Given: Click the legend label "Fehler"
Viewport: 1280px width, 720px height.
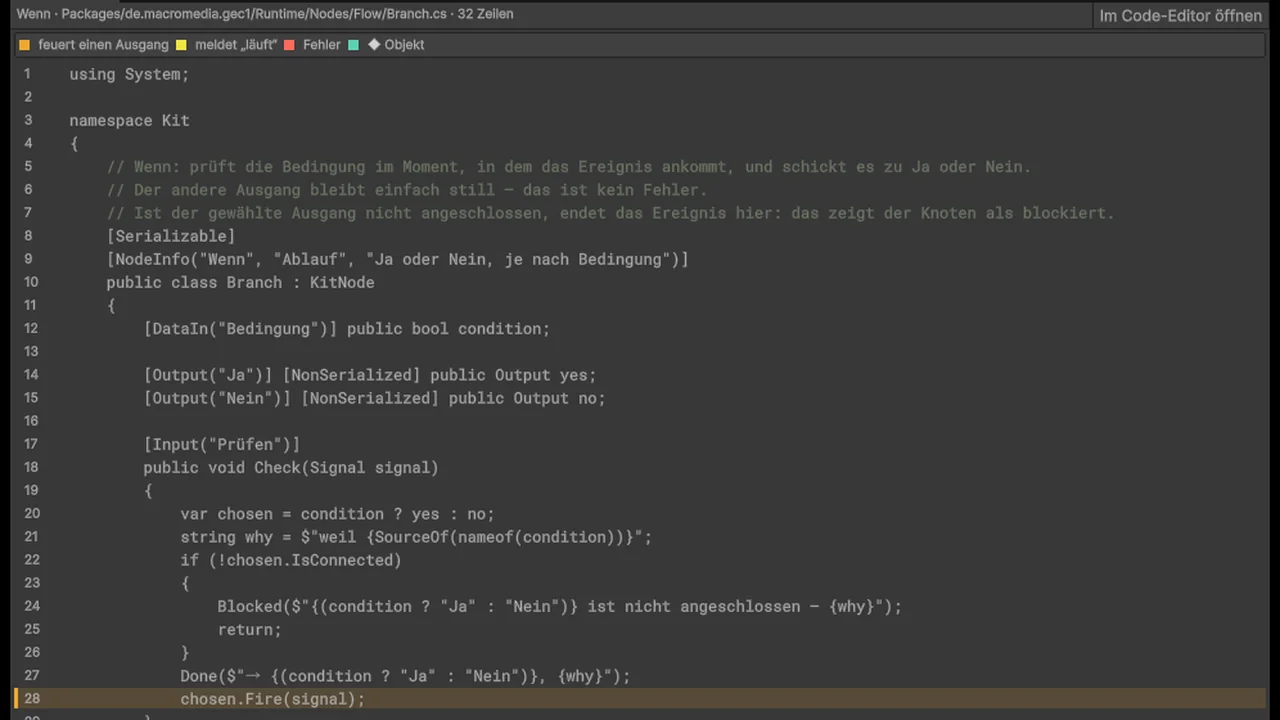Looking at the screenshot, I should 322,45.
